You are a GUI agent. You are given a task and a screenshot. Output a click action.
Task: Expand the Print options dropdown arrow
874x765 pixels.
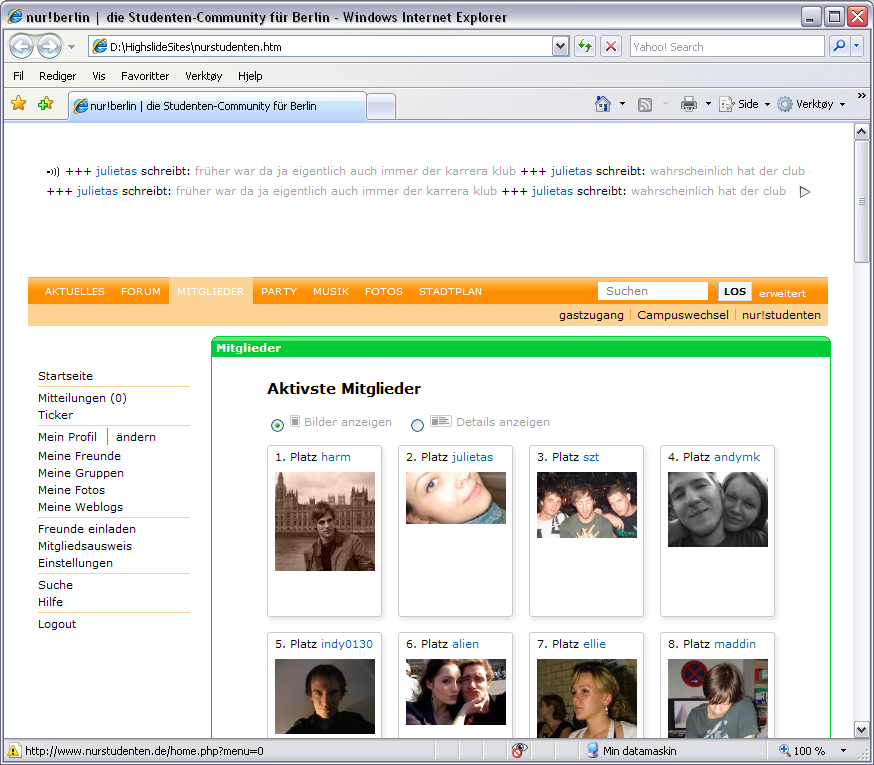pos(708,104)
